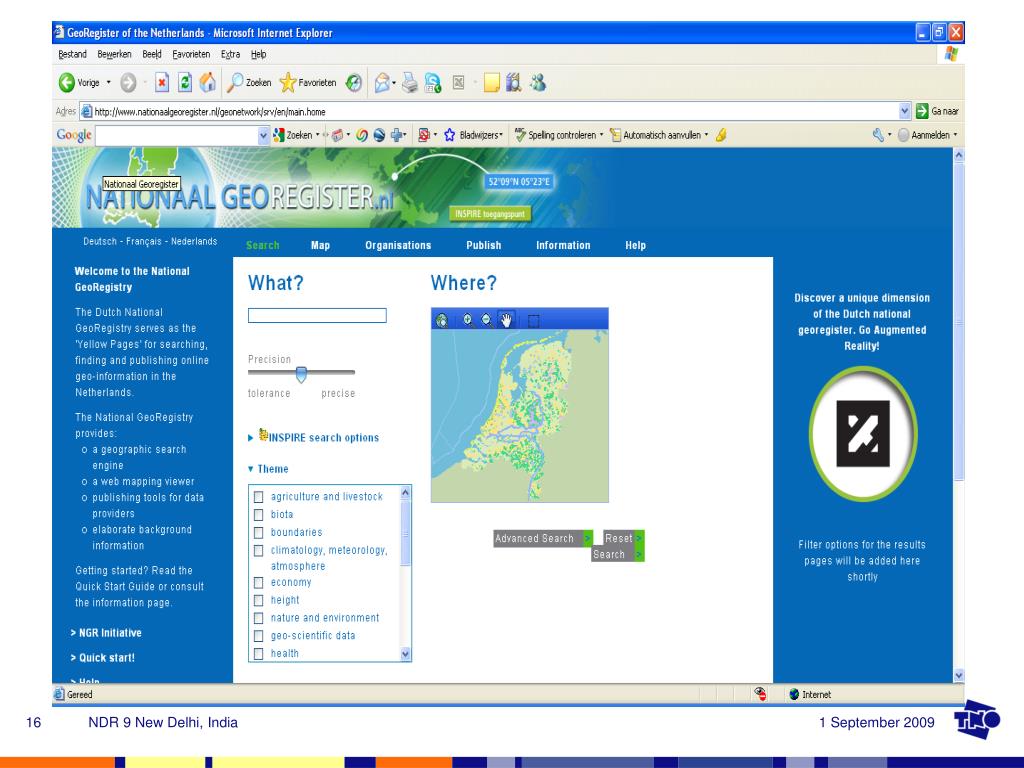Open the Beeld menu
Screen dimensions: 1024x768
[x=152, y=54]
